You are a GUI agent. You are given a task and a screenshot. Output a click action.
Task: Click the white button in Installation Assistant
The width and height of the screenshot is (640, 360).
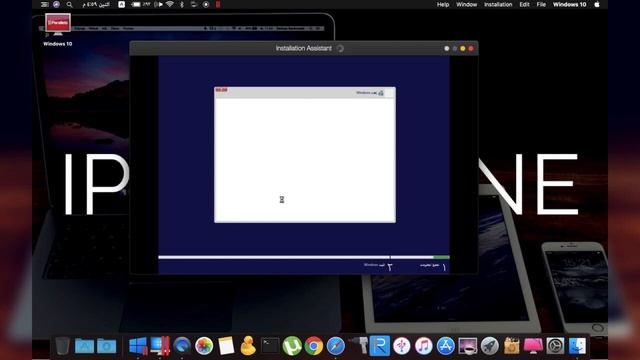pos(447,48)
